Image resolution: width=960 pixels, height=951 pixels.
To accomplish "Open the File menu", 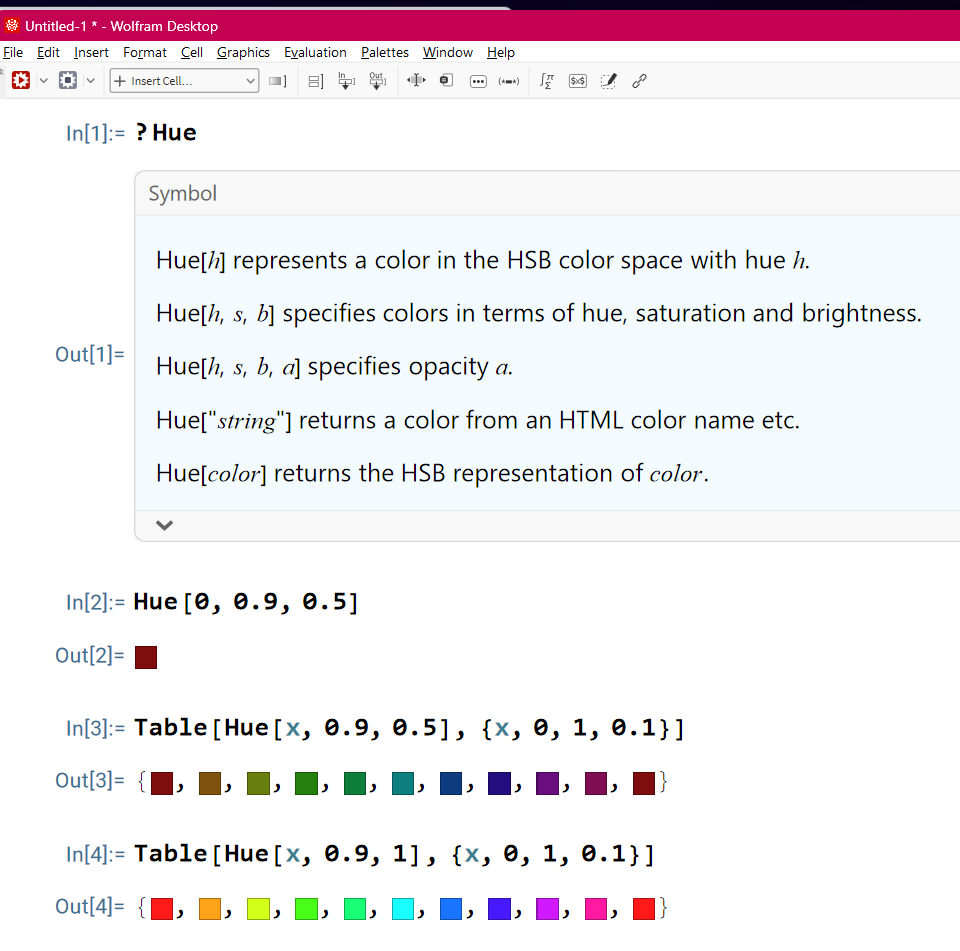I will point(13,53).
